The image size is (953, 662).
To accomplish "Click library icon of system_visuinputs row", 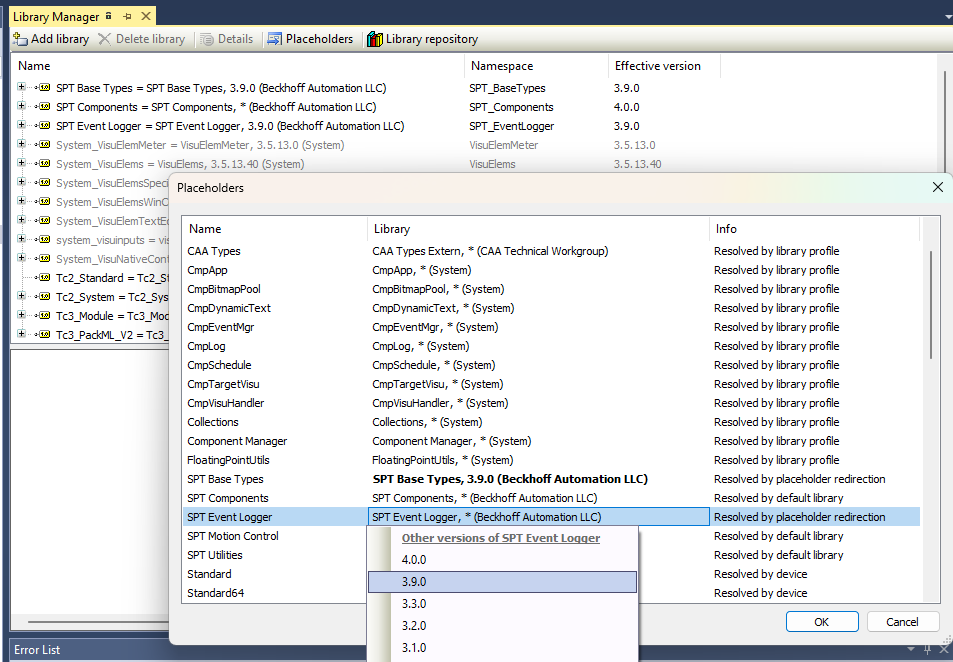I will tap(44, 240).
